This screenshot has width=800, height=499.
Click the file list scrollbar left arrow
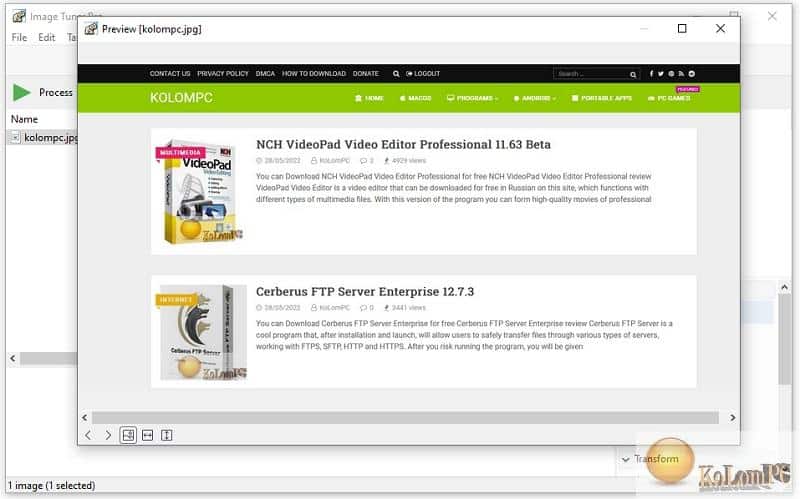pyautogui.click(x=13, y=359)
